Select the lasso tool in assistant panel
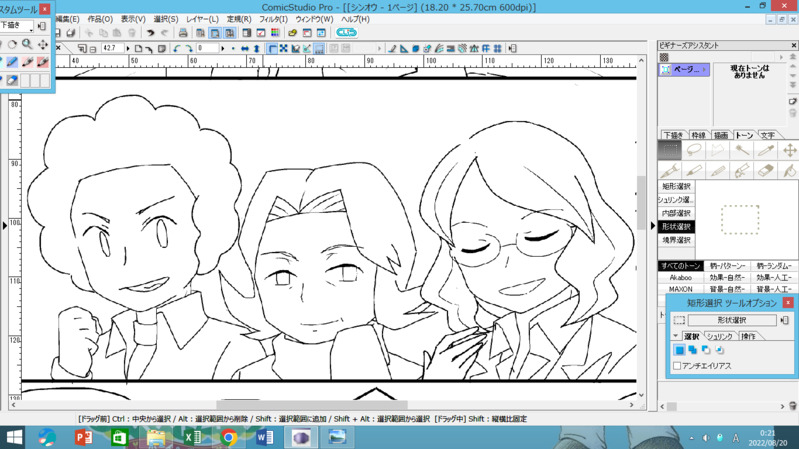The height and width of the screenshot is (449, 799). [x=694, y=150]
